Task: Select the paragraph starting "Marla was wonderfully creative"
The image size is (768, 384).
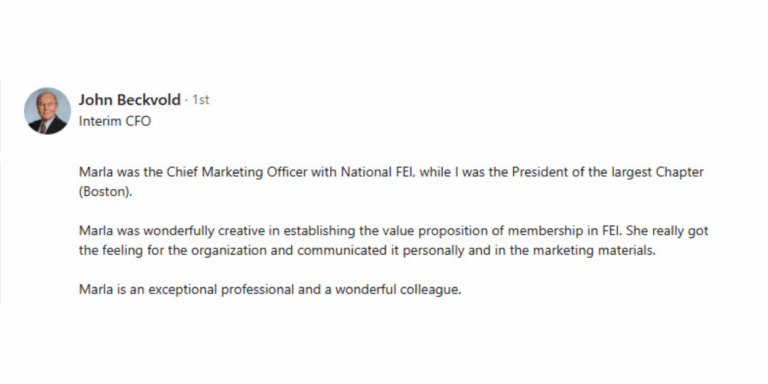Action: coord(394,240)
